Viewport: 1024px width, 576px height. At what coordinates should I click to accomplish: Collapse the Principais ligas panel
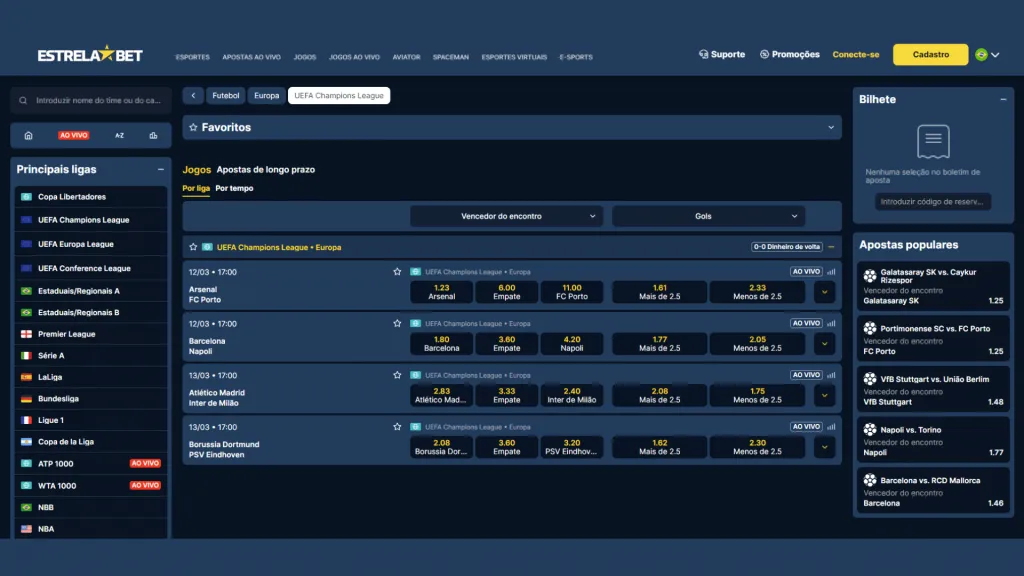coord(160,170)
